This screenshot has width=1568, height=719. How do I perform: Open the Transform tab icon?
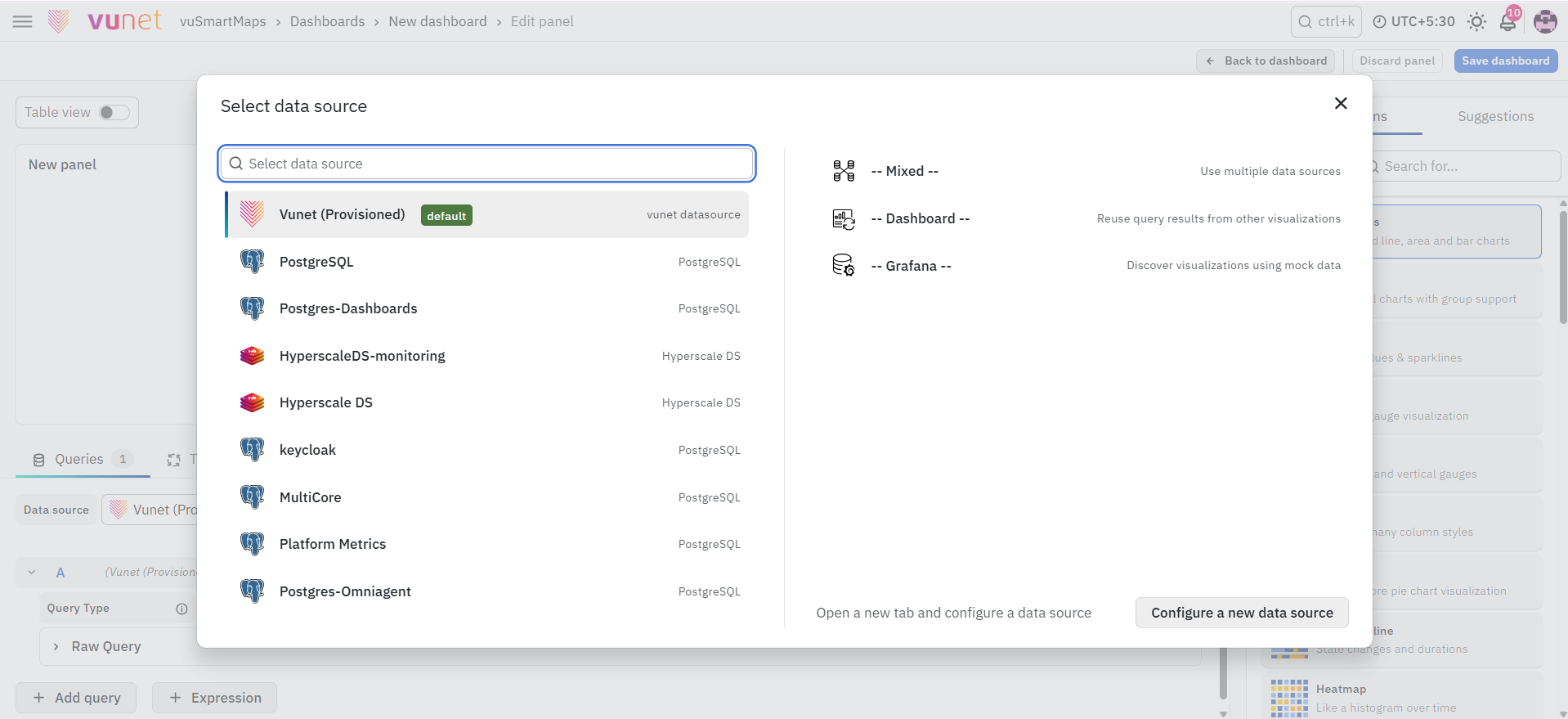point(173,460)
